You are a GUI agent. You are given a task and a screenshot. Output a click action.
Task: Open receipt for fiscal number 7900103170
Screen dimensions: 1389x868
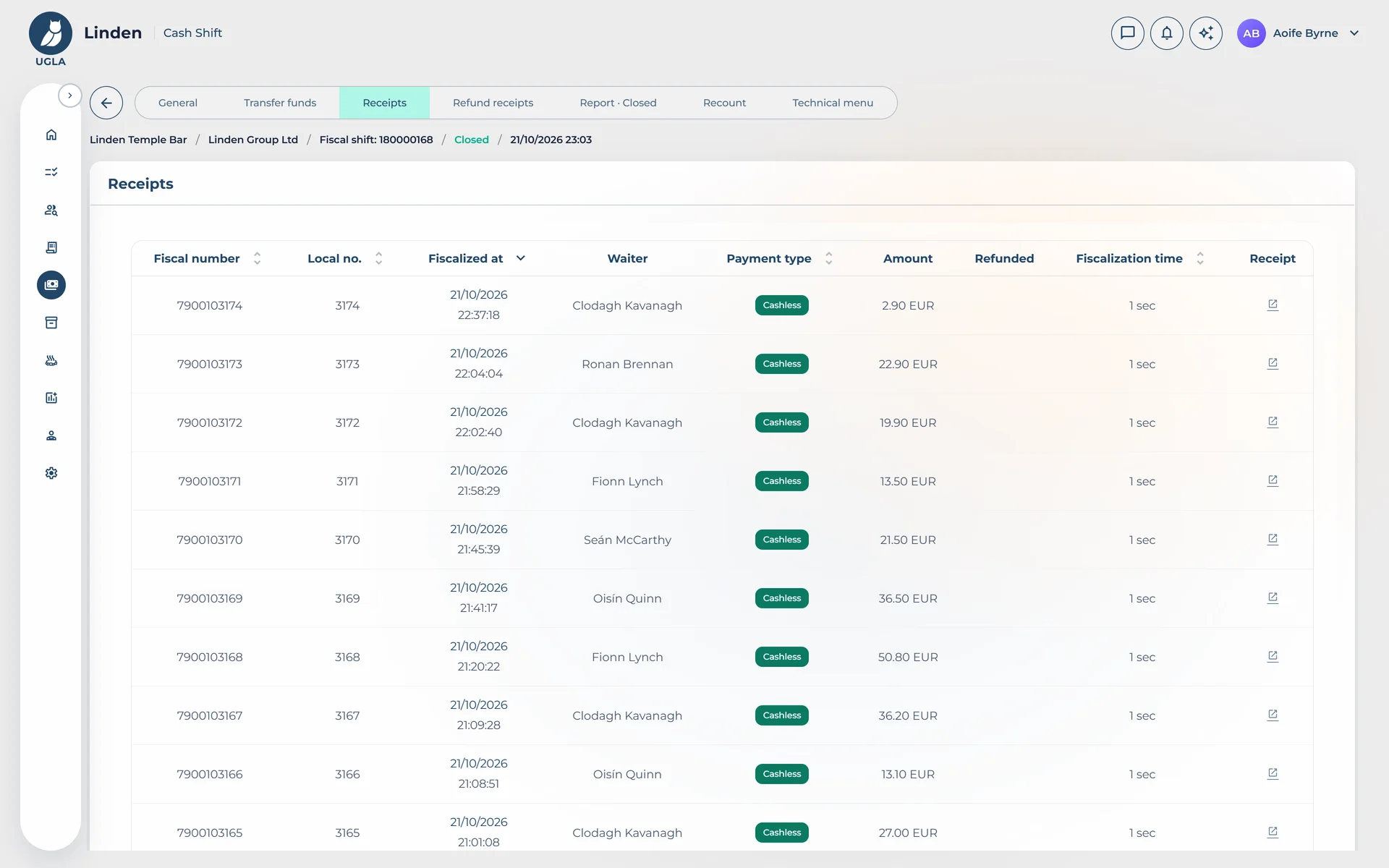click(x=1273, y=539)
